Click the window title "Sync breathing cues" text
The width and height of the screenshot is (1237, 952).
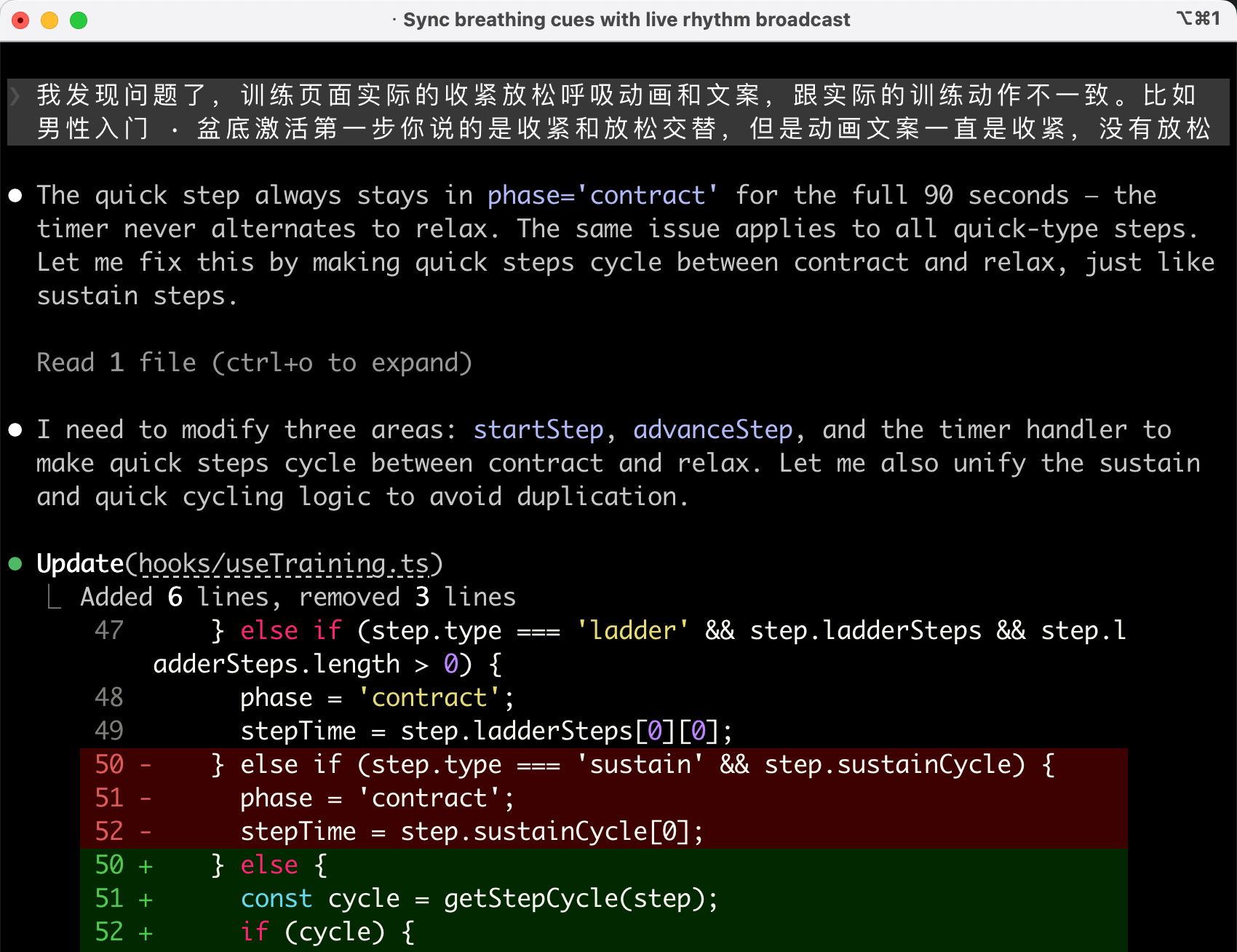pyautogui.click(x=626, y=20)
